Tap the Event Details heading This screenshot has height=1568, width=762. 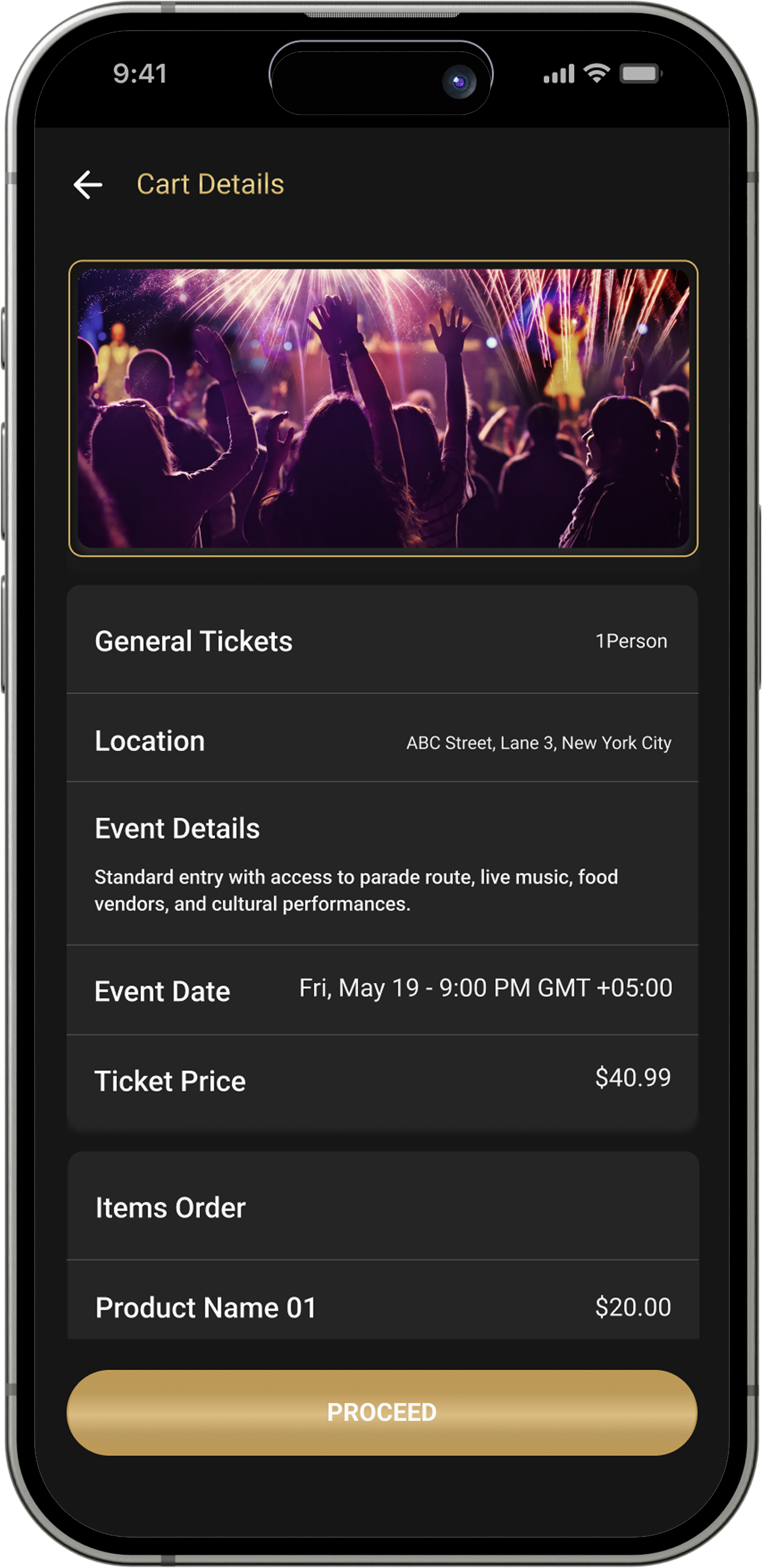[x=177, y=828]
